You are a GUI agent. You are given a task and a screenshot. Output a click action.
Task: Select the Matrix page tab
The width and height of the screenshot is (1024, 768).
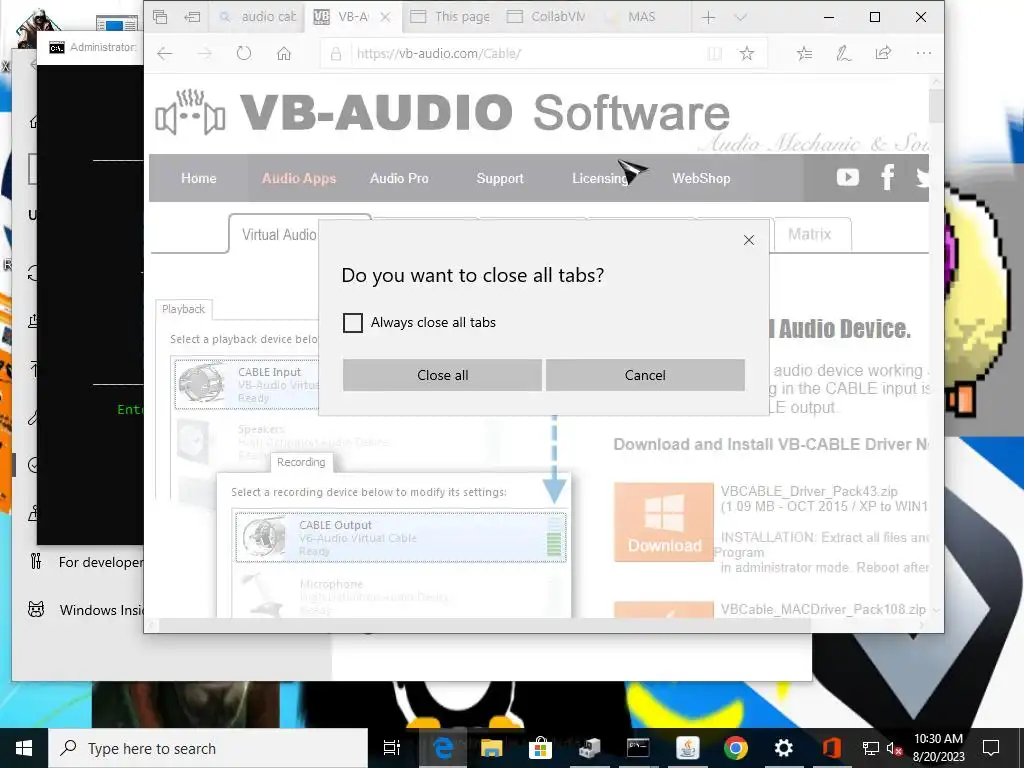810,234
